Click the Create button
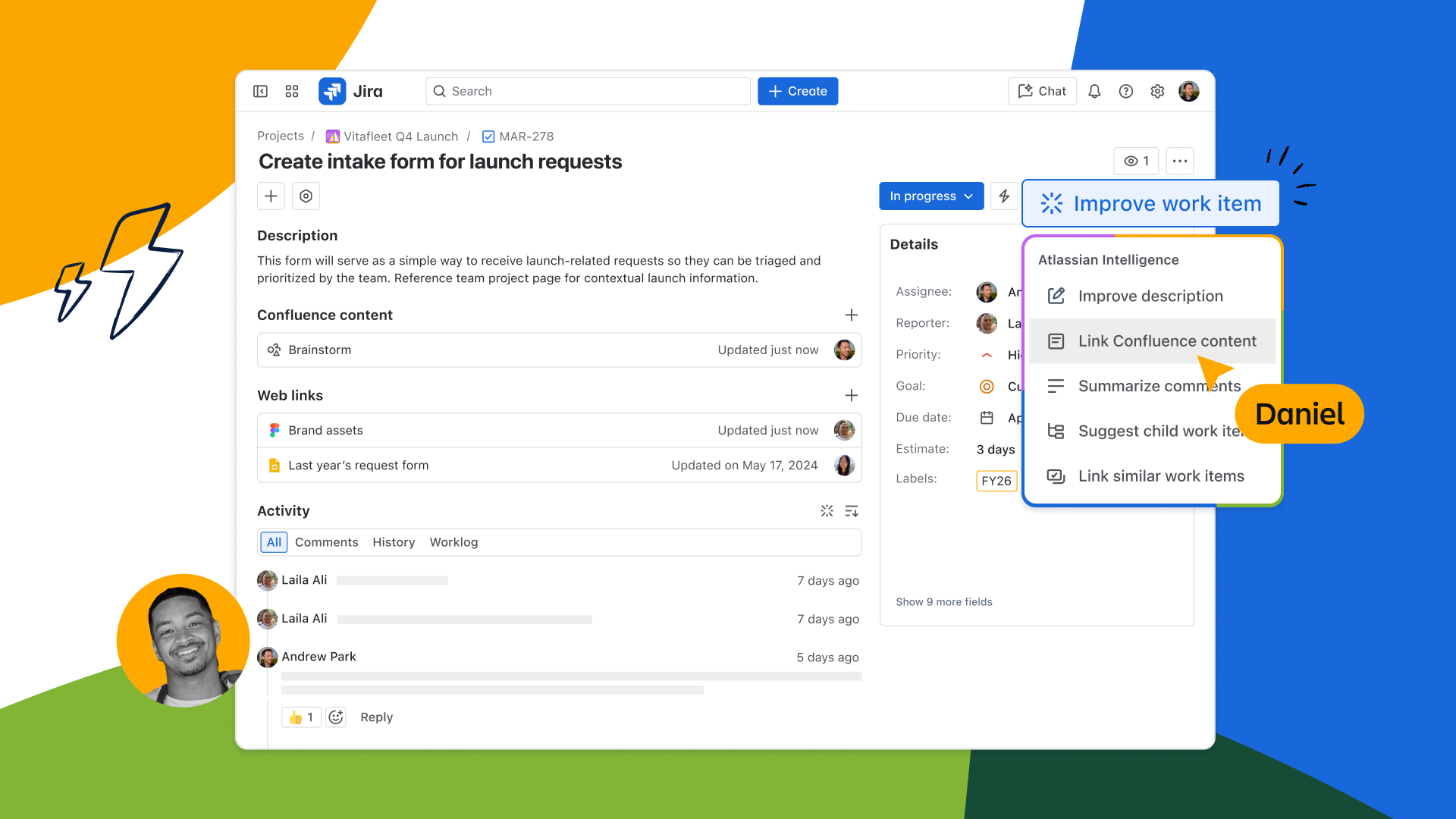This screenshot has height=819, width=1456. [x=797, y=91]
